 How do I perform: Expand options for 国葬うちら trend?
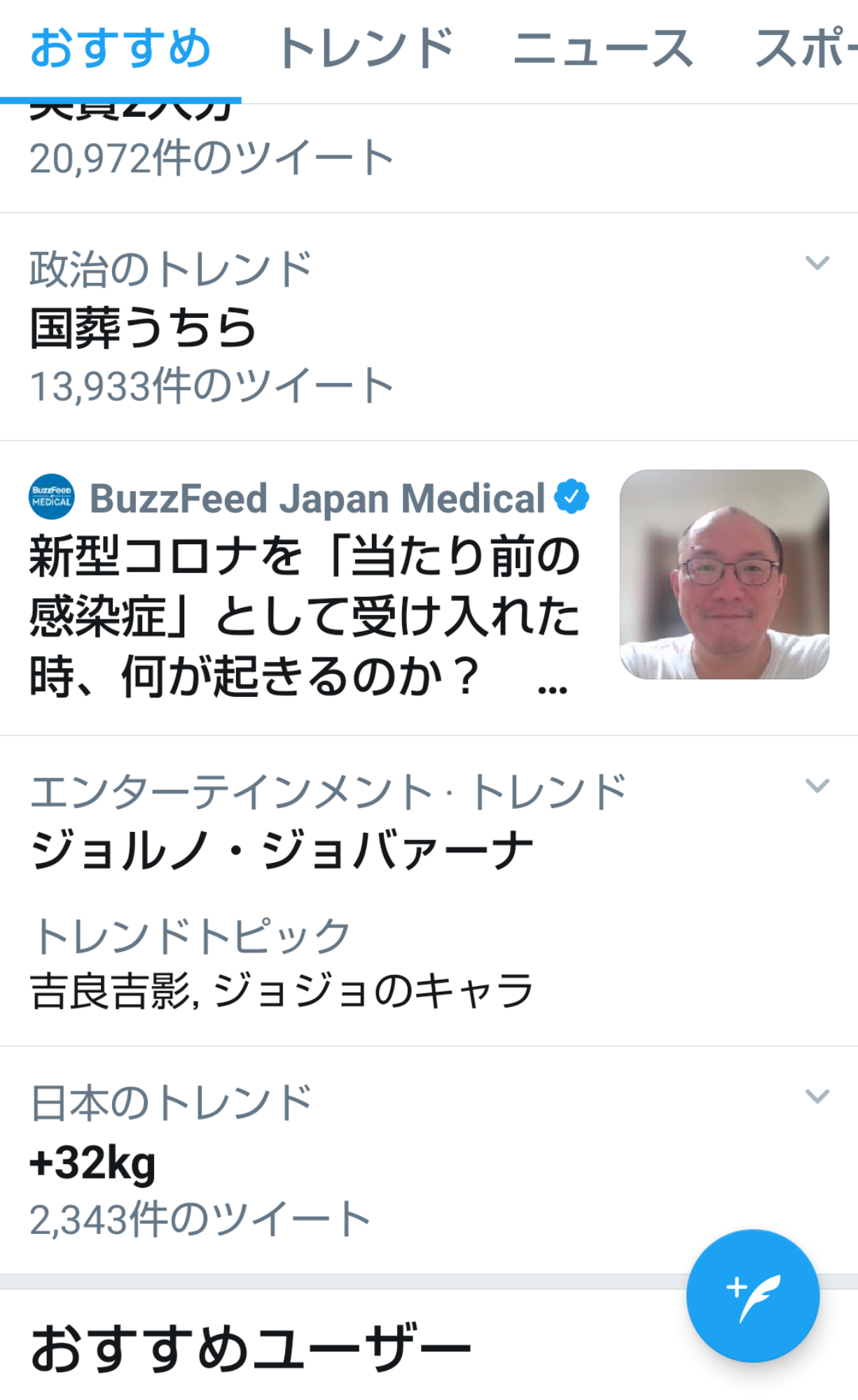pyautogui.click(x=817, y=263)
